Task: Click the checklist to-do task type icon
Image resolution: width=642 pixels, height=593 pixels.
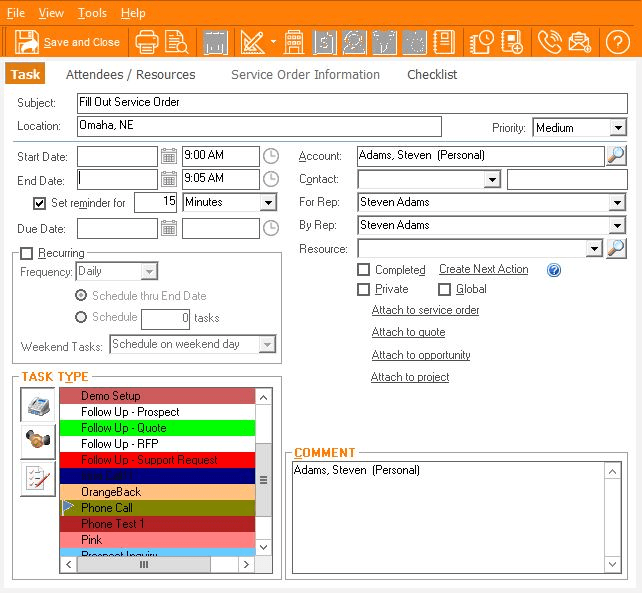Action: tap(38, 478)
